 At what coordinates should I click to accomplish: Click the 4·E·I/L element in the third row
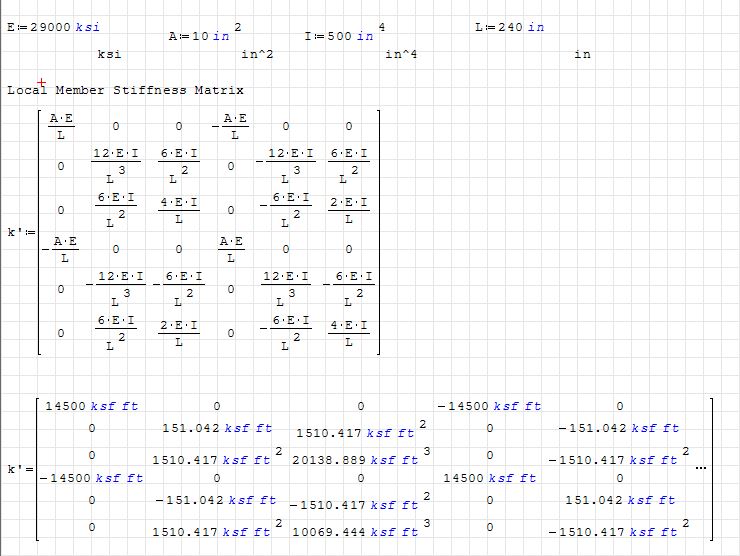177,210
